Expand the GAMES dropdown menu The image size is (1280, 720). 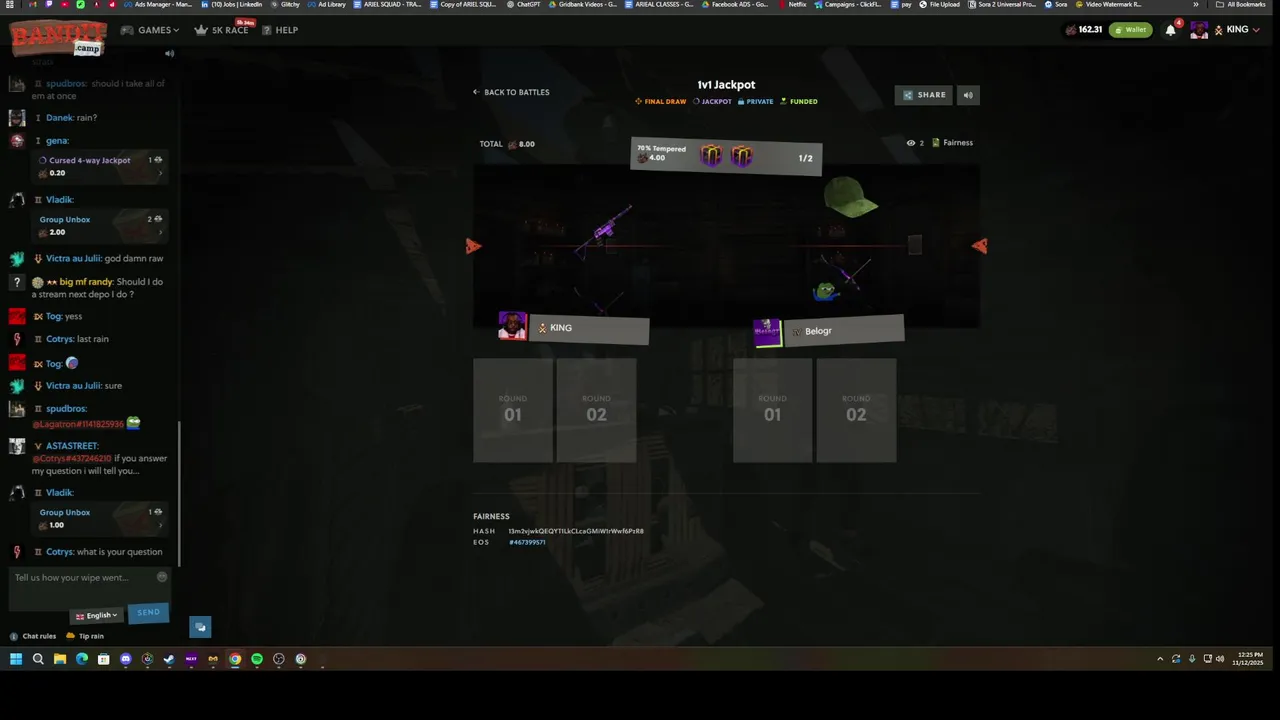pyautogui.click(x=152, y=30)
